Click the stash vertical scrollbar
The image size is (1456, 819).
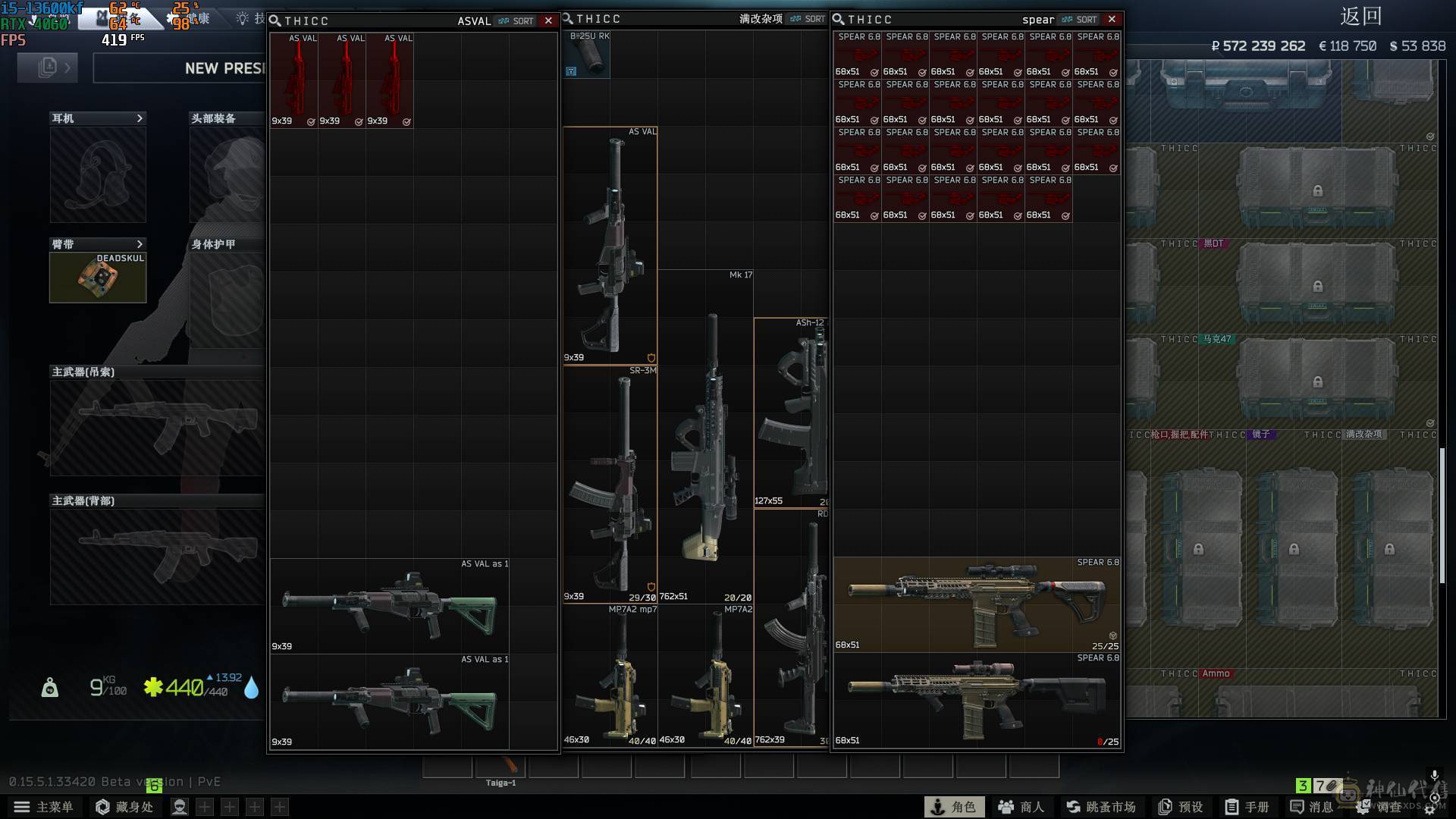tap(1442, 516)
